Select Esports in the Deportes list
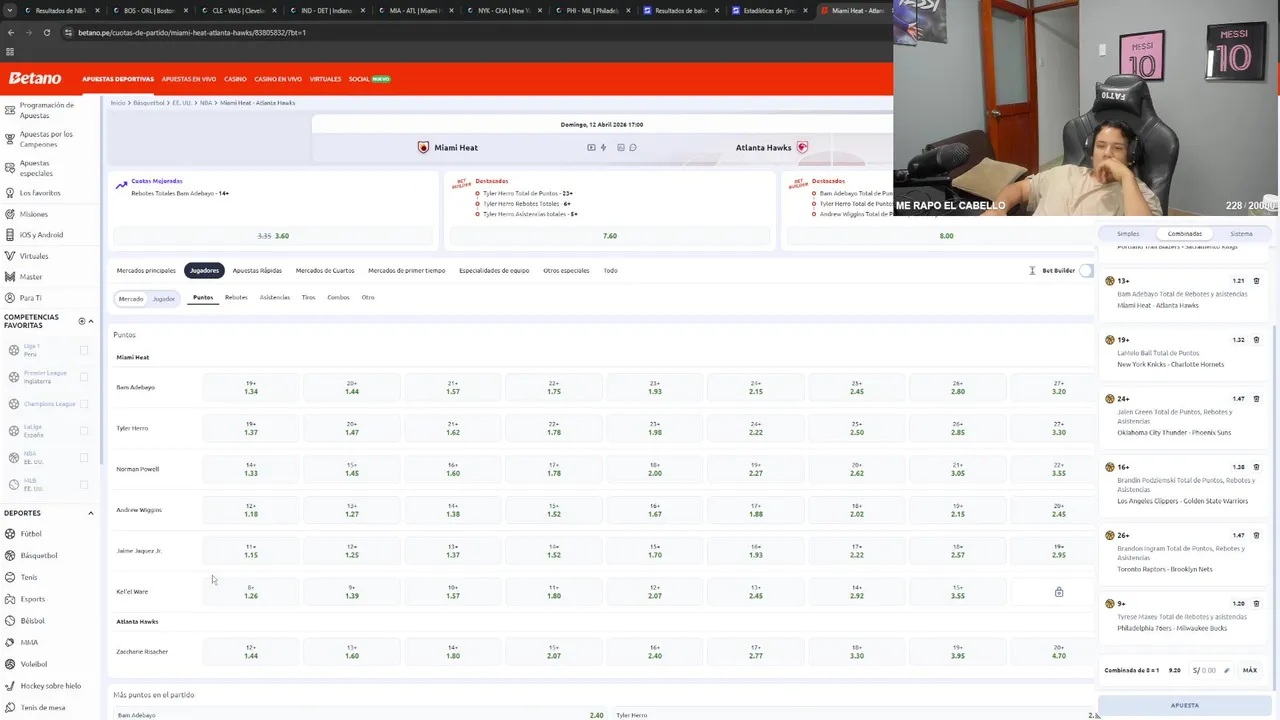The width and height of the screenshot is (1280, 720). point(32,599)
